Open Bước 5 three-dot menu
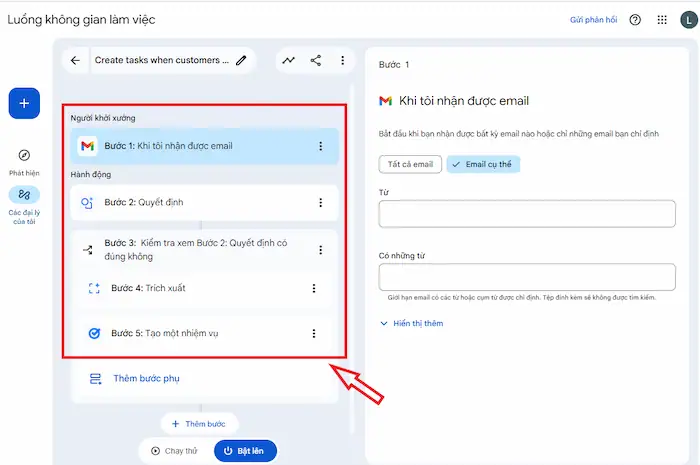700x465 pixels. pos(314,333)
